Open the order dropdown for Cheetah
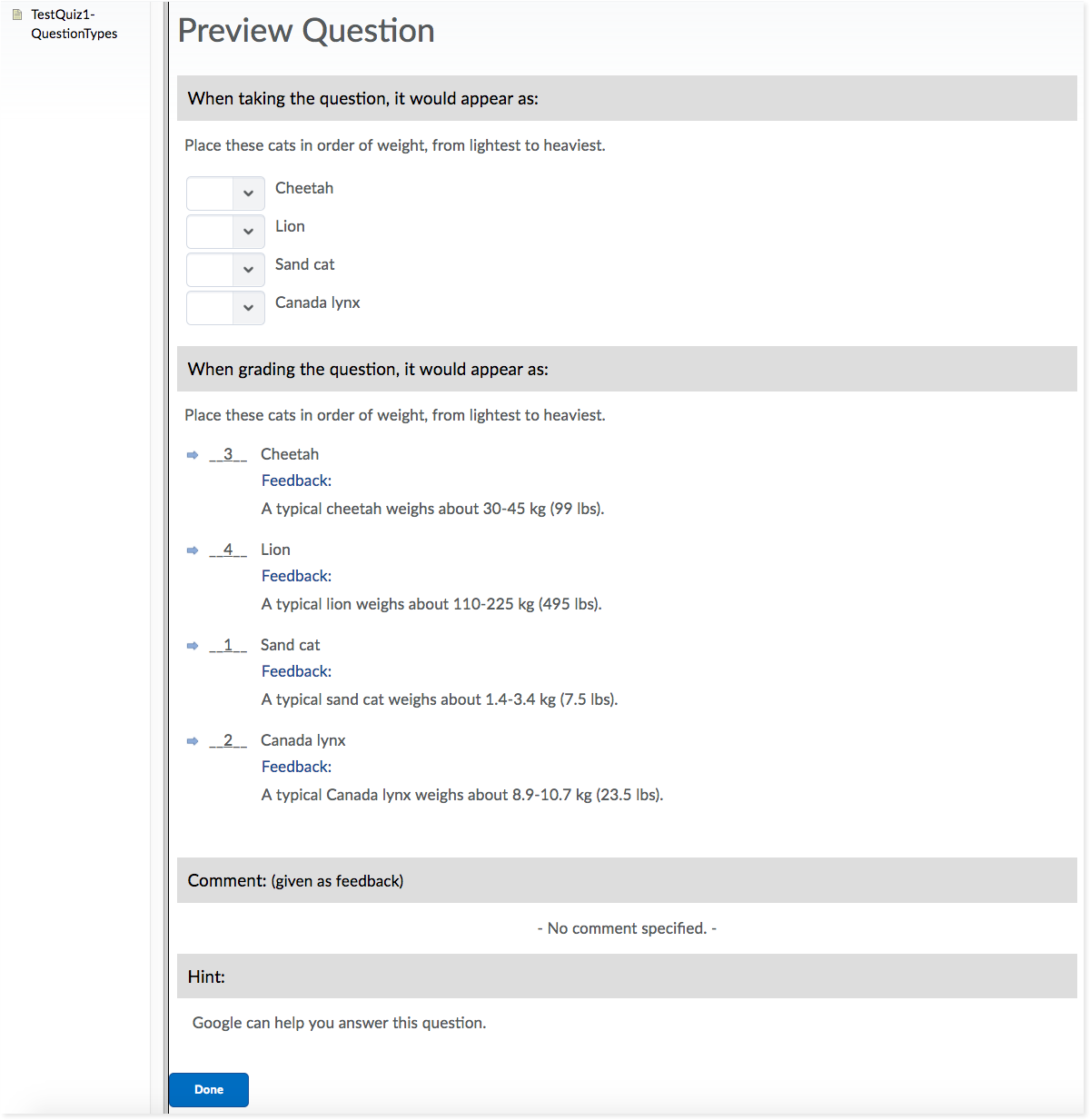 225,193
